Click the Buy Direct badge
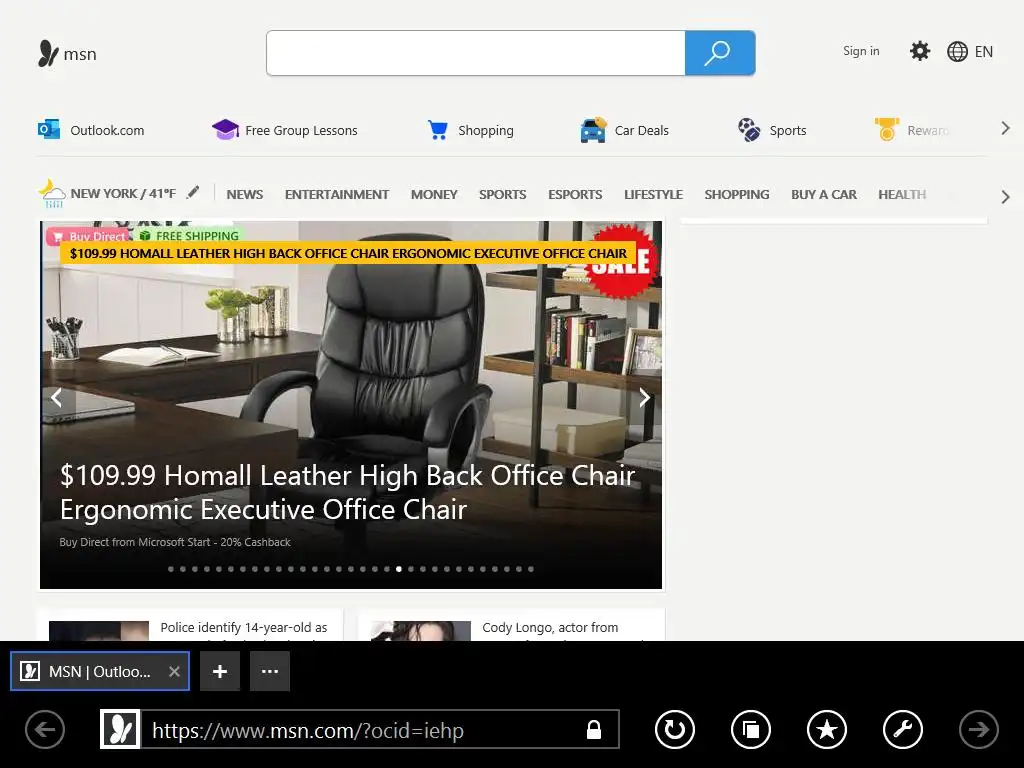 (x=88, y=236)
